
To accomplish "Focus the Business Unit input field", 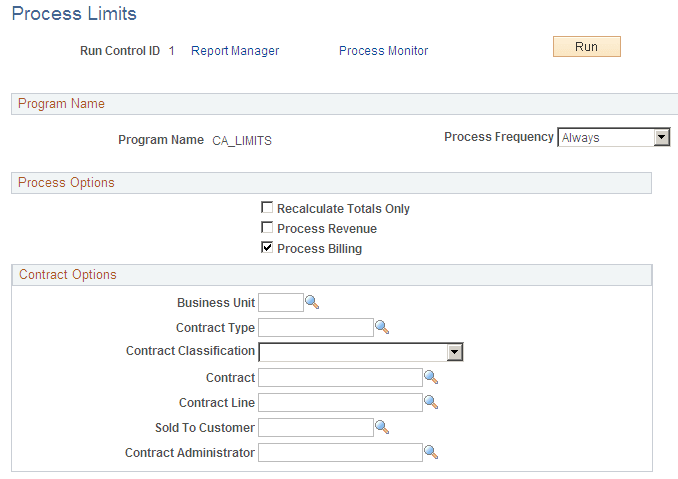I will coord(280,302).
